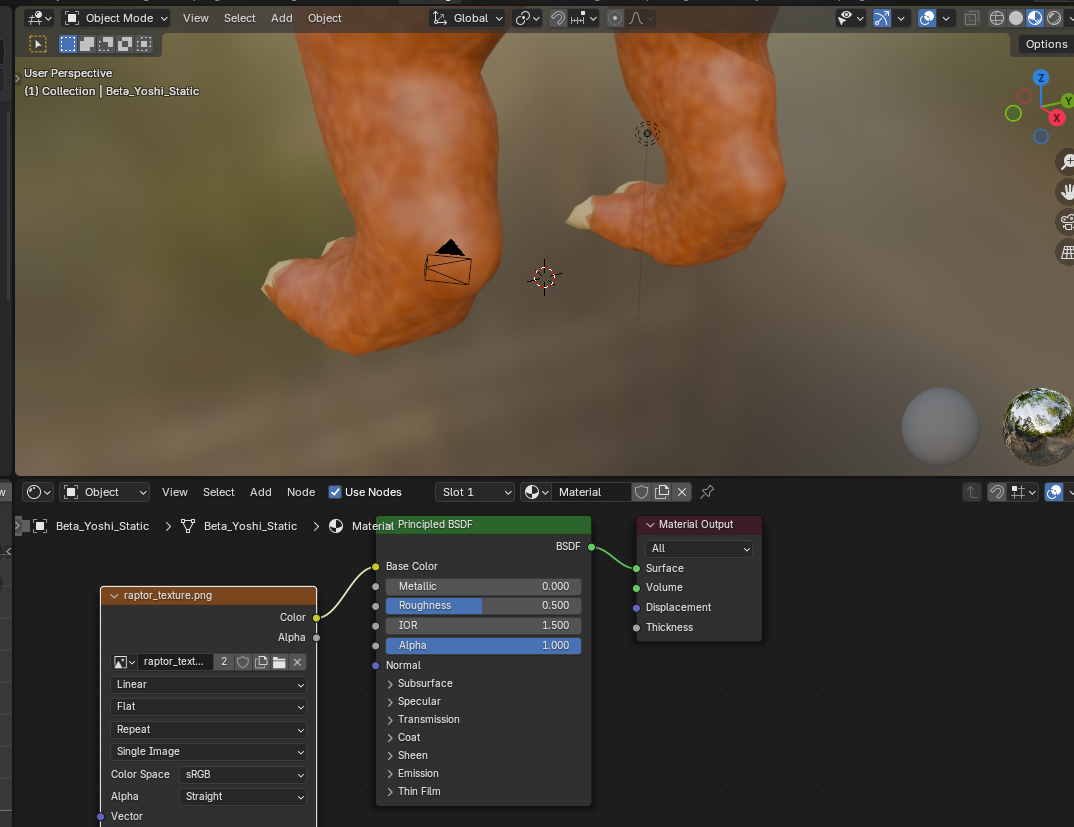
Task: Click the Z axis on navigation gizmo
Action: (1041, 77)
